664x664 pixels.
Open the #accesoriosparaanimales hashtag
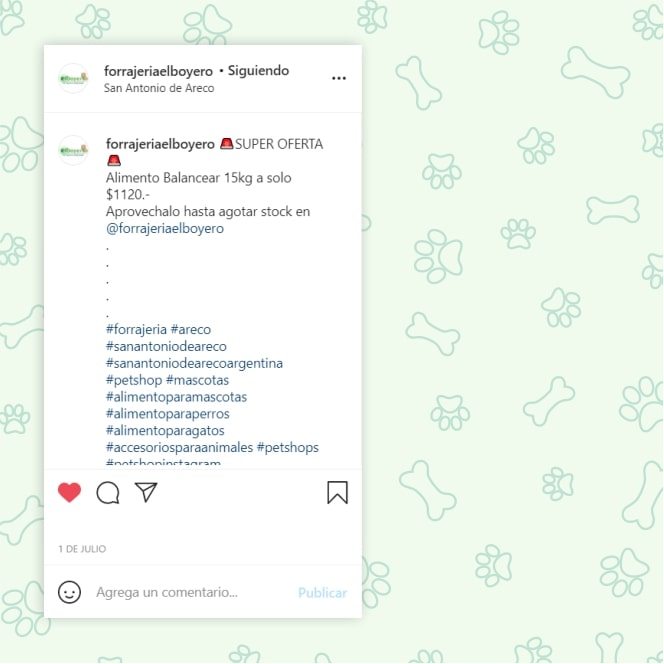(180, 447)
